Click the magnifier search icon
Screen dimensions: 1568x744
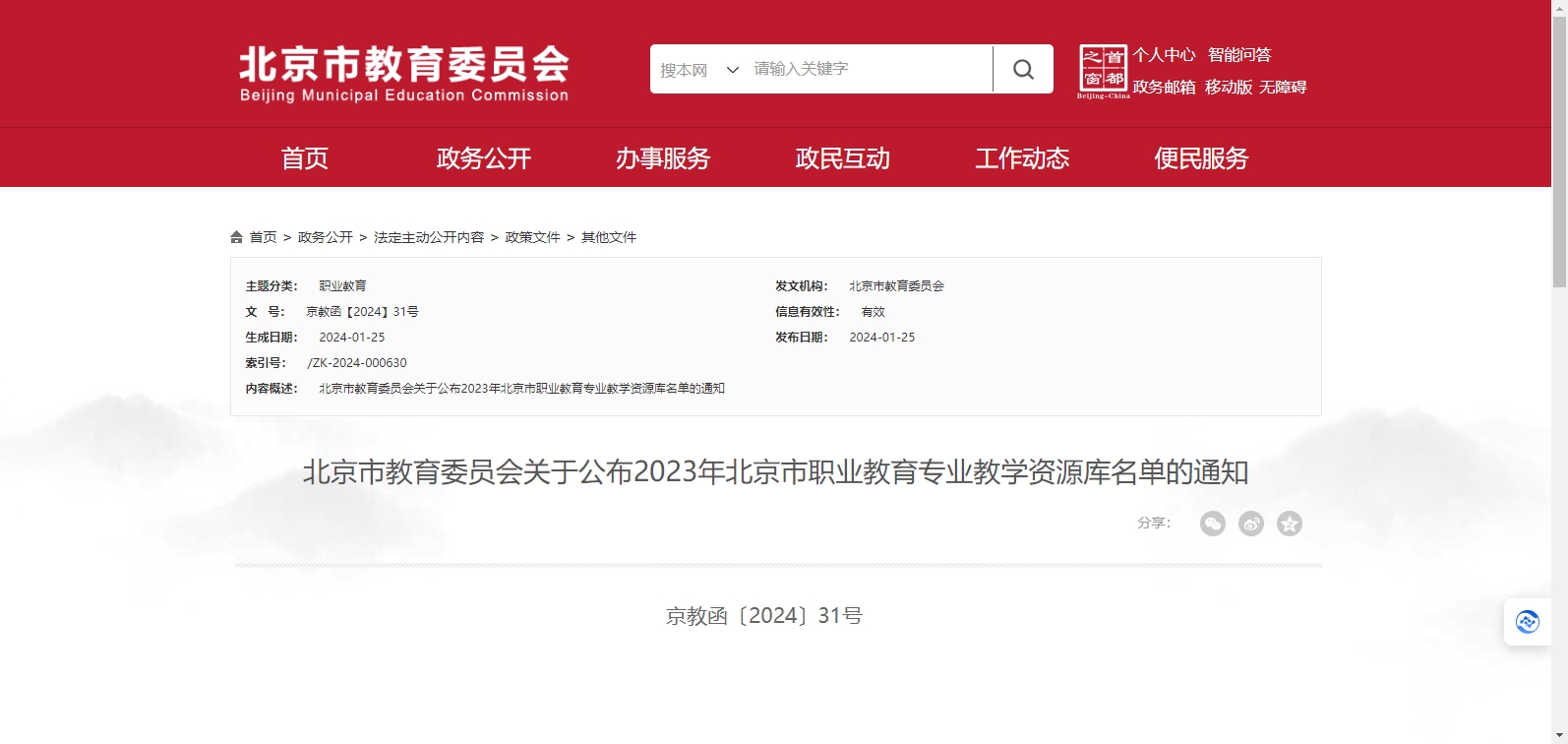(1023, 69)
